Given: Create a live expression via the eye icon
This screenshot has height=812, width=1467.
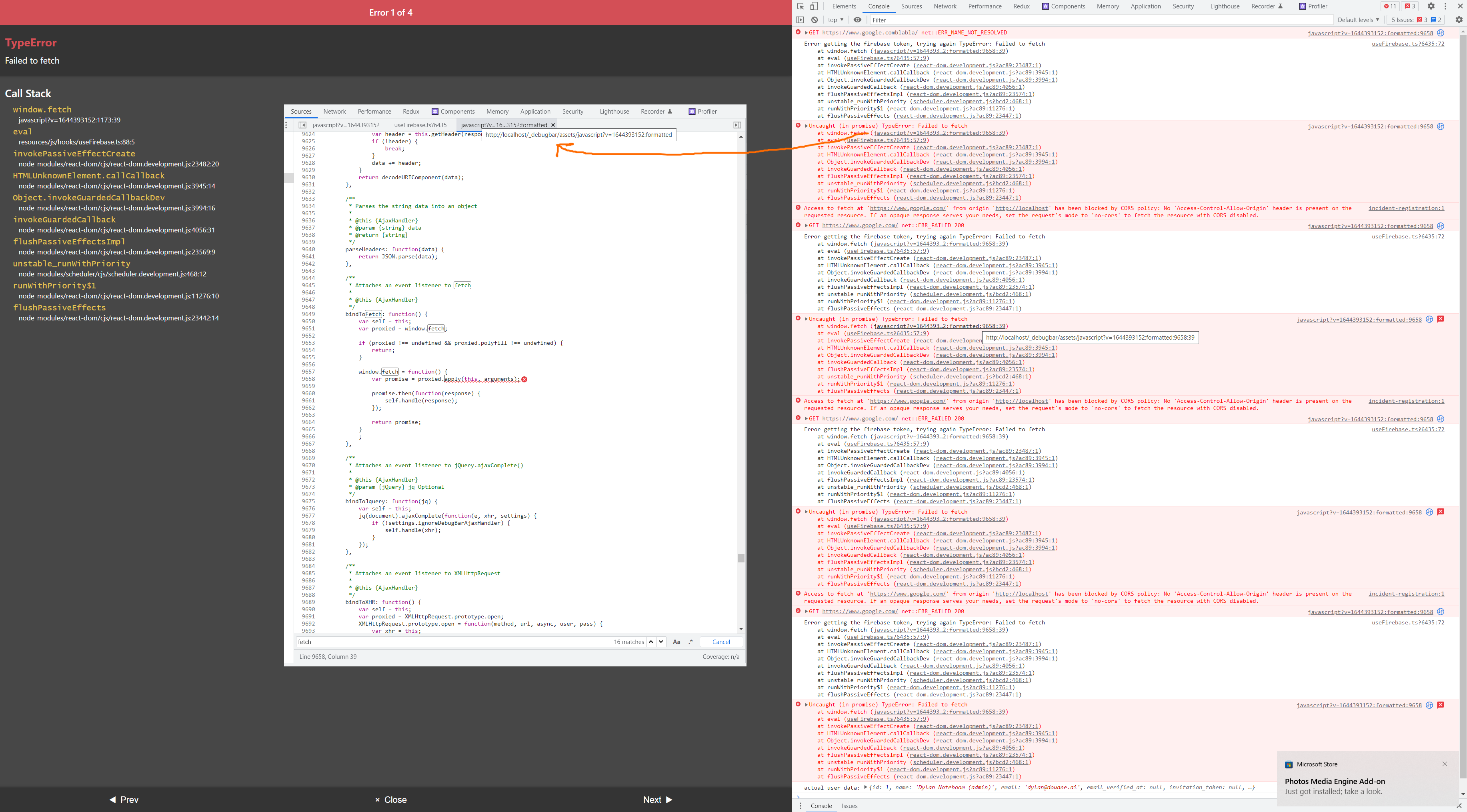Looking at the screenshot, I should tap(858, 19).
